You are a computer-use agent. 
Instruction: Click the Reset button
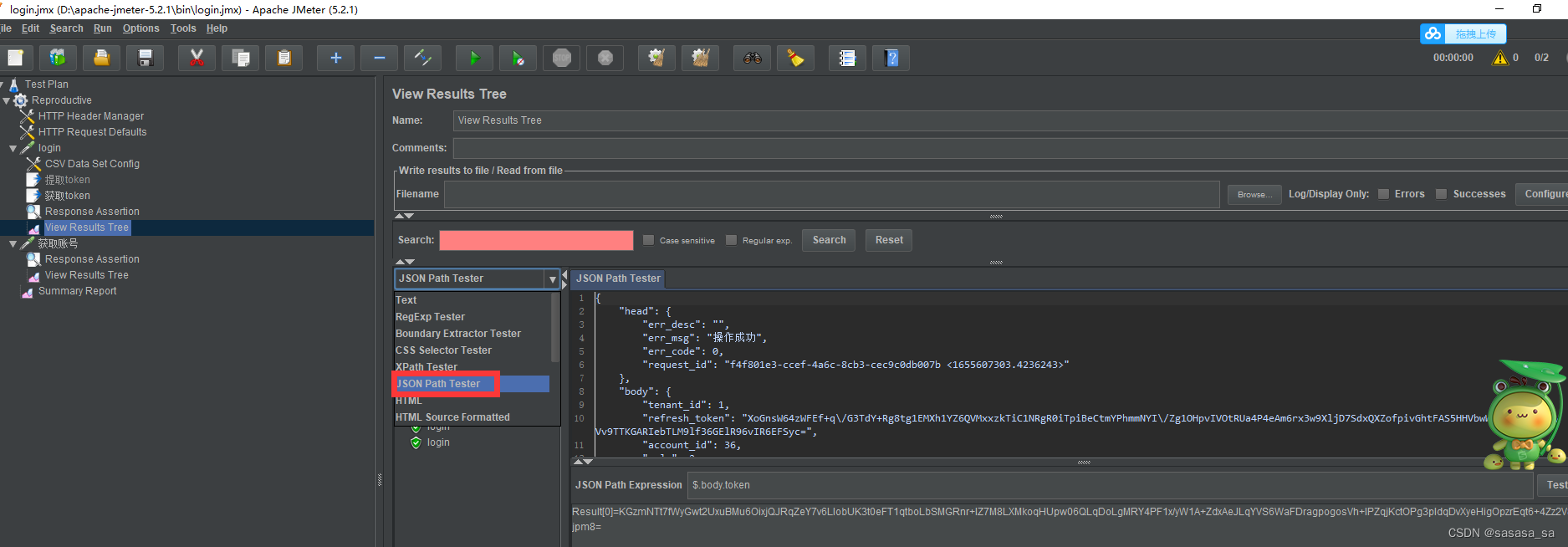889,240
